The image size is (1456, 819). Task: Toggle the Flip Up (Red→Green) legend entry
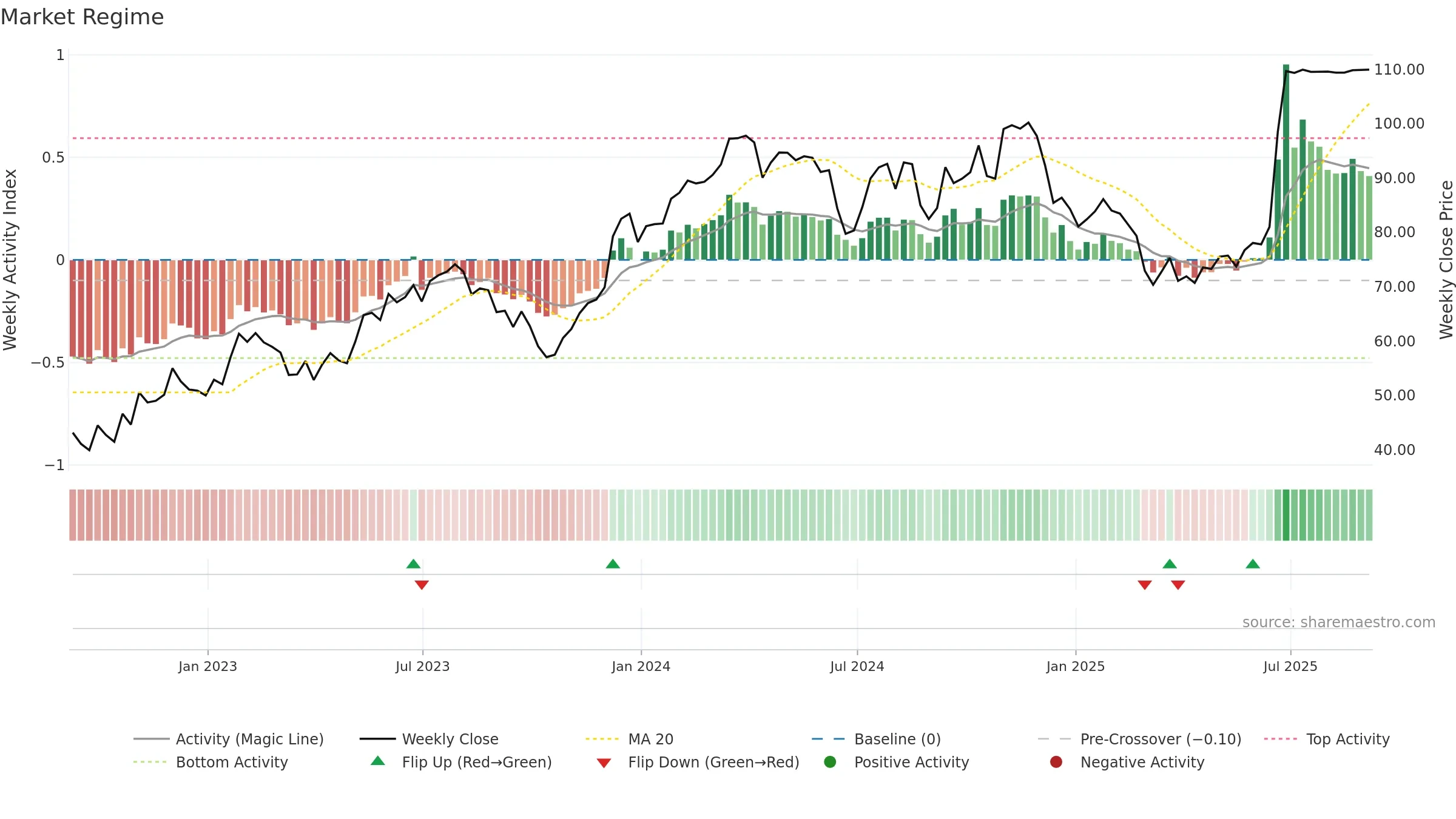click(x=461, y=762)
